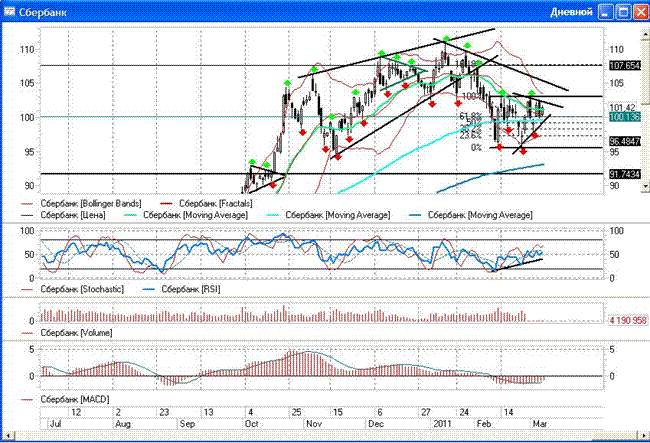Click the horizontal scrollbar right arrow
This screenshot has height=443, width=650.
coord(645,436)
